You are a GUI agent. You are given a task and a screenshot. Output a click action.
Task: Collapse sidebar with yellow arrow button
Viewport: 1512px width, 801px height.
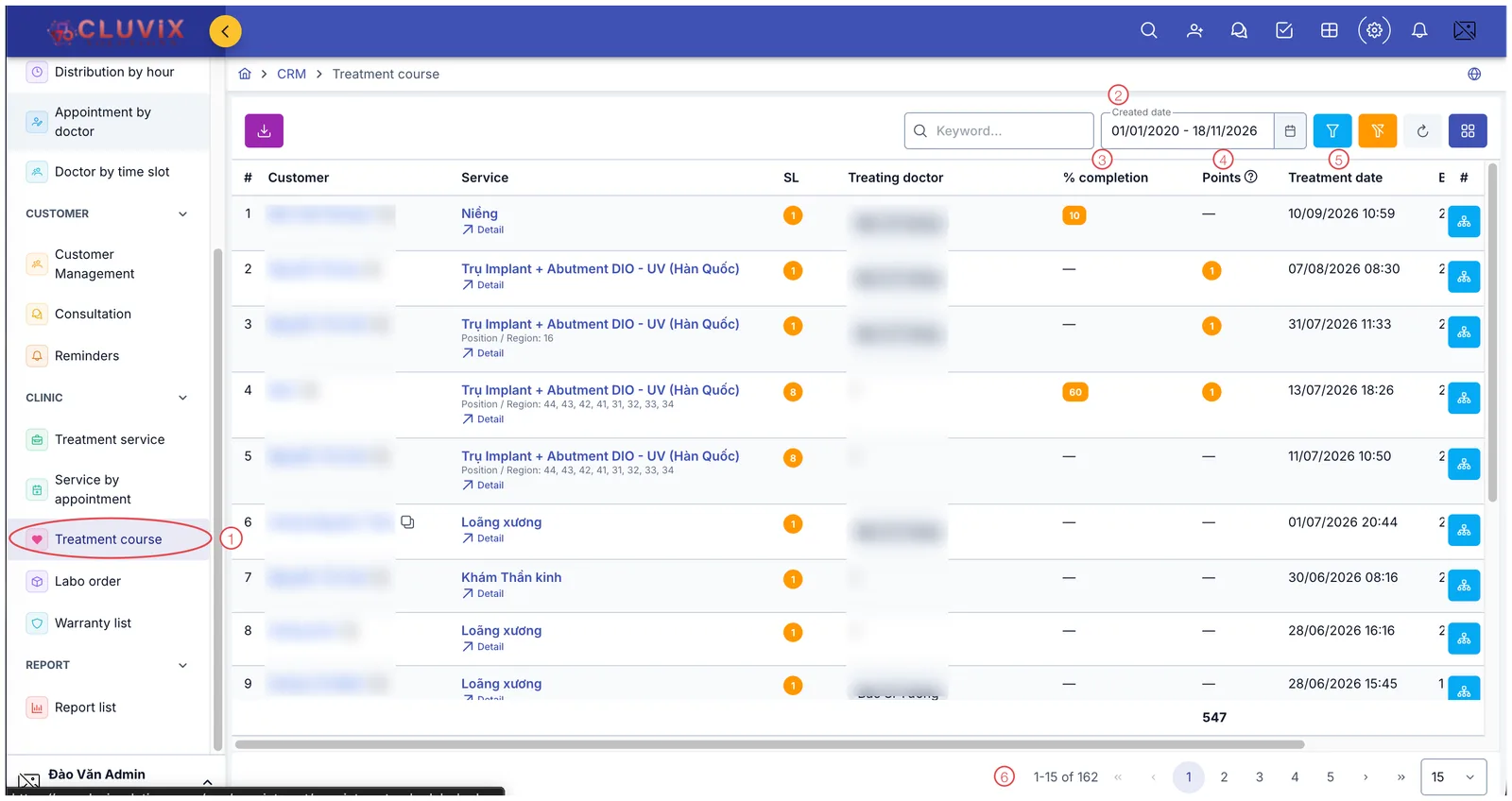point(225,31)
